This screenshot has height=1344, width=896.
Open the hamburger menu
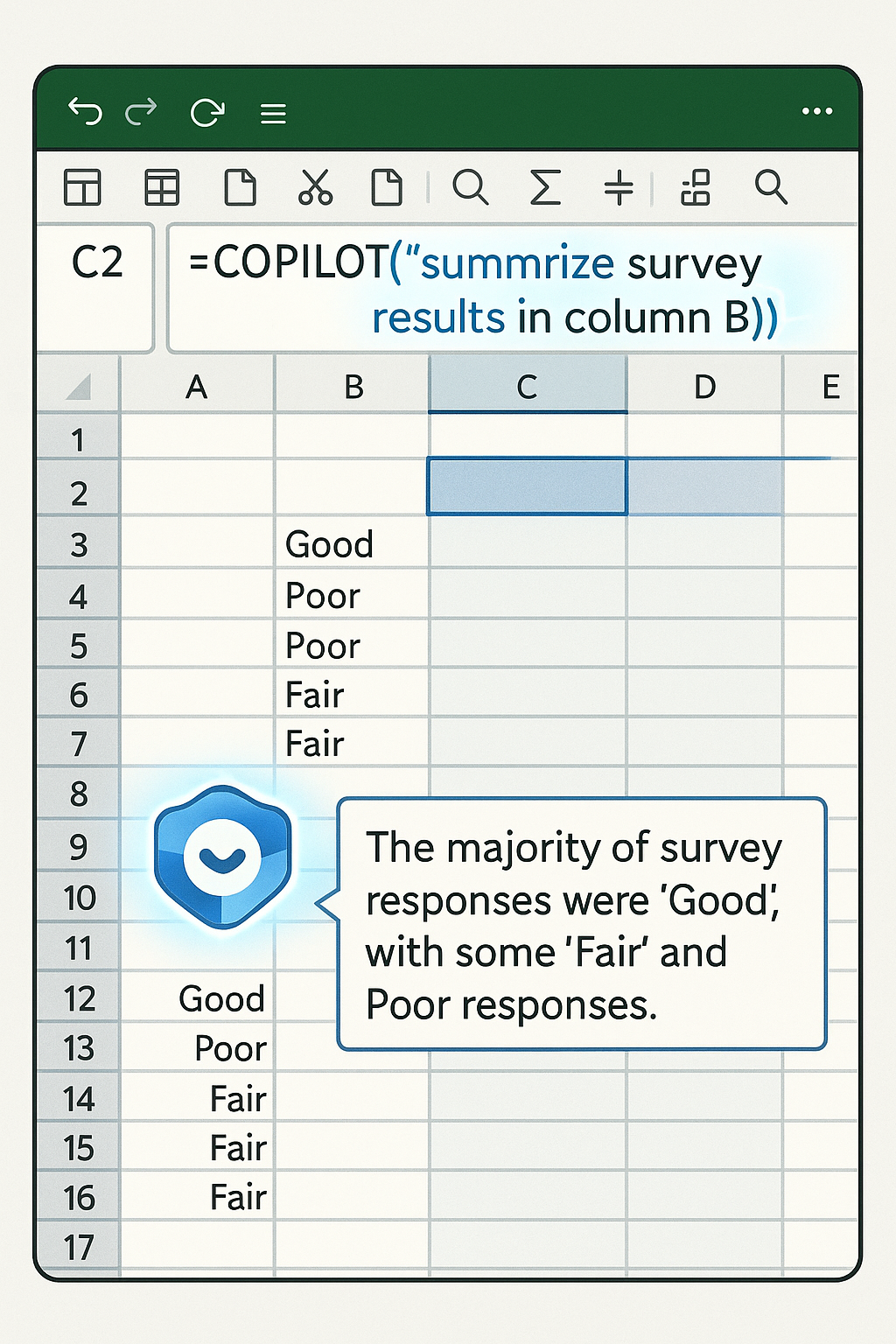[x=273, y=114]
